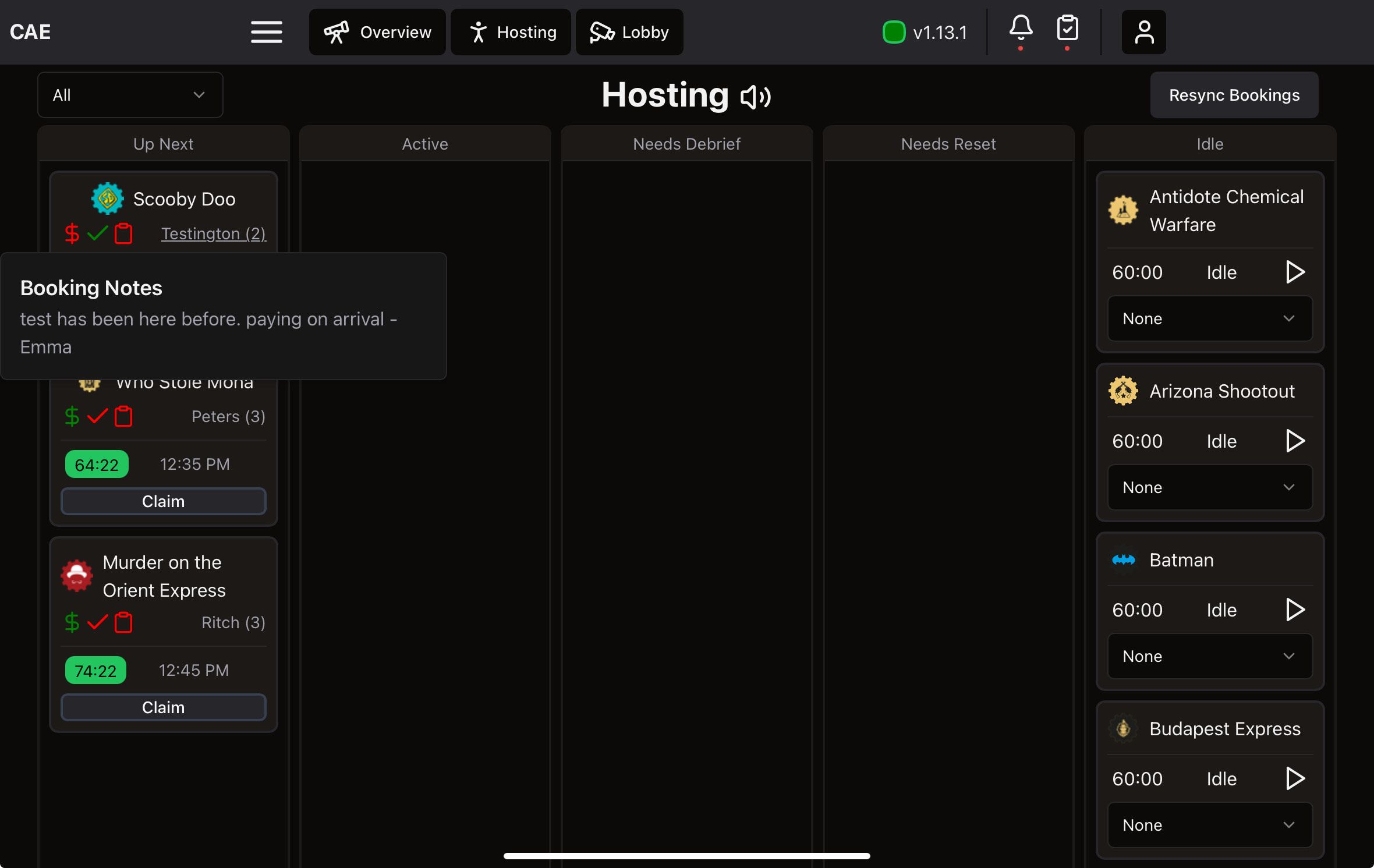Click the hamburger menu icon
Viewport: 1374px width, 868px height.
pos(267,32)
